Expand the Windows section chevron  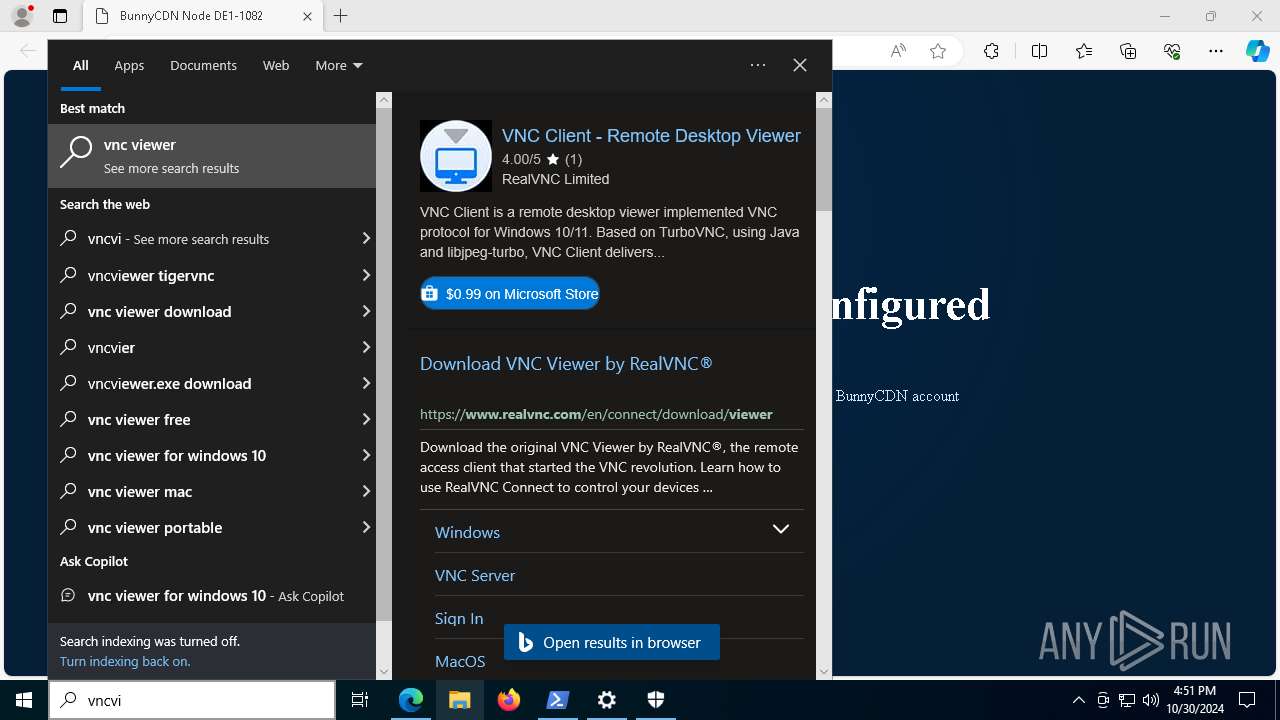(781, 529)
